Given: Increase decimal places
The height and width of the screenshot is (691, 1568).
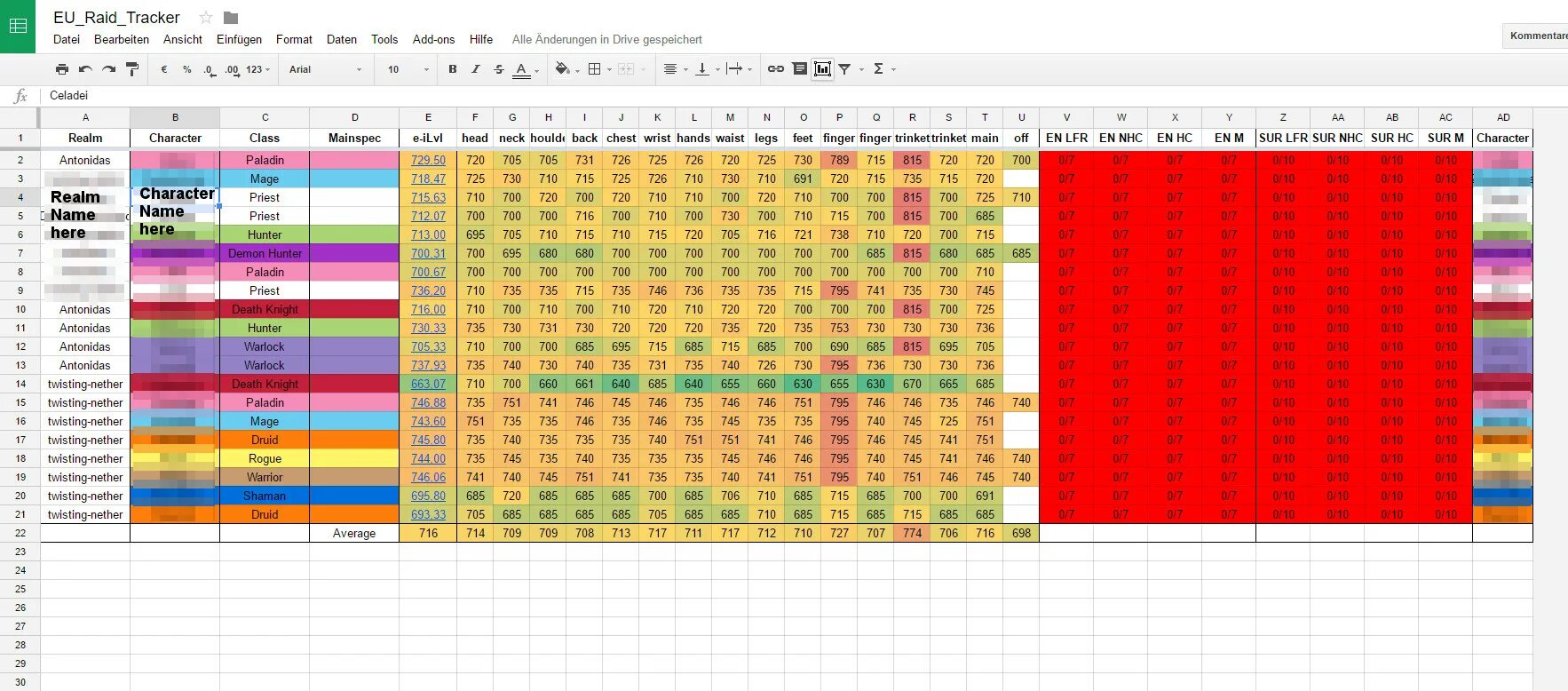Looking at the screenshot, I should pyautogui.click(x=232, y=69).
